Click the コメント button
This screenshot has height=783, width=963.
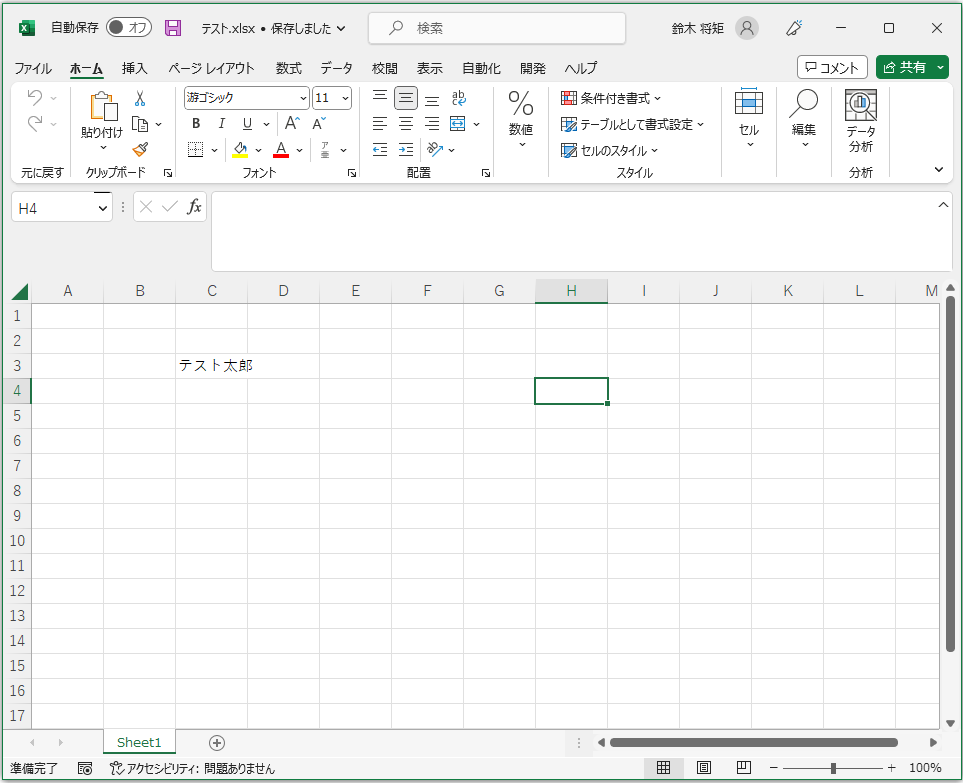(832, 68)
